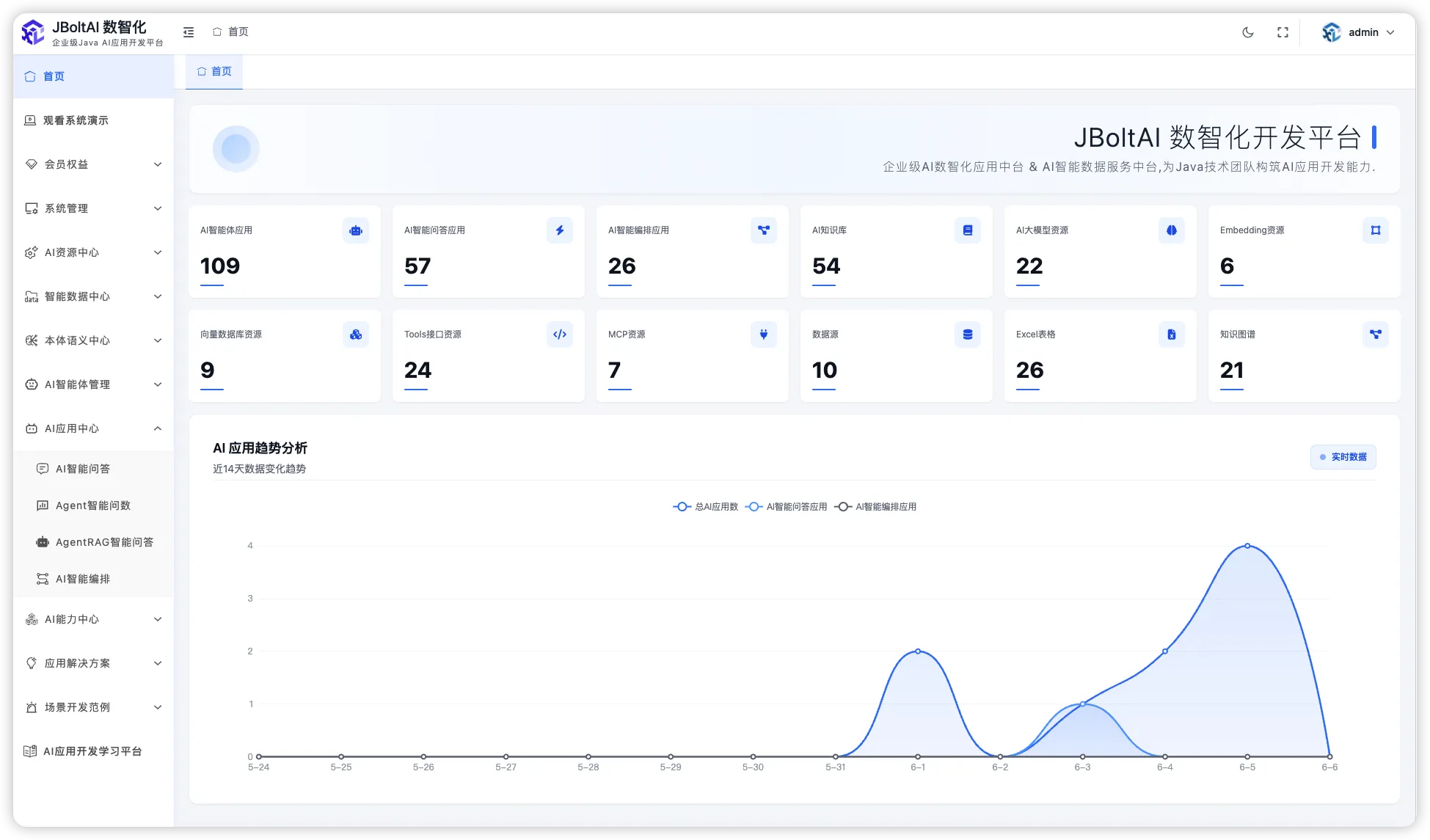This screenshot has height=840, width=1430.
Task: Click the icon on Embedding资源 card
Action: click(x=1376, y=230)
